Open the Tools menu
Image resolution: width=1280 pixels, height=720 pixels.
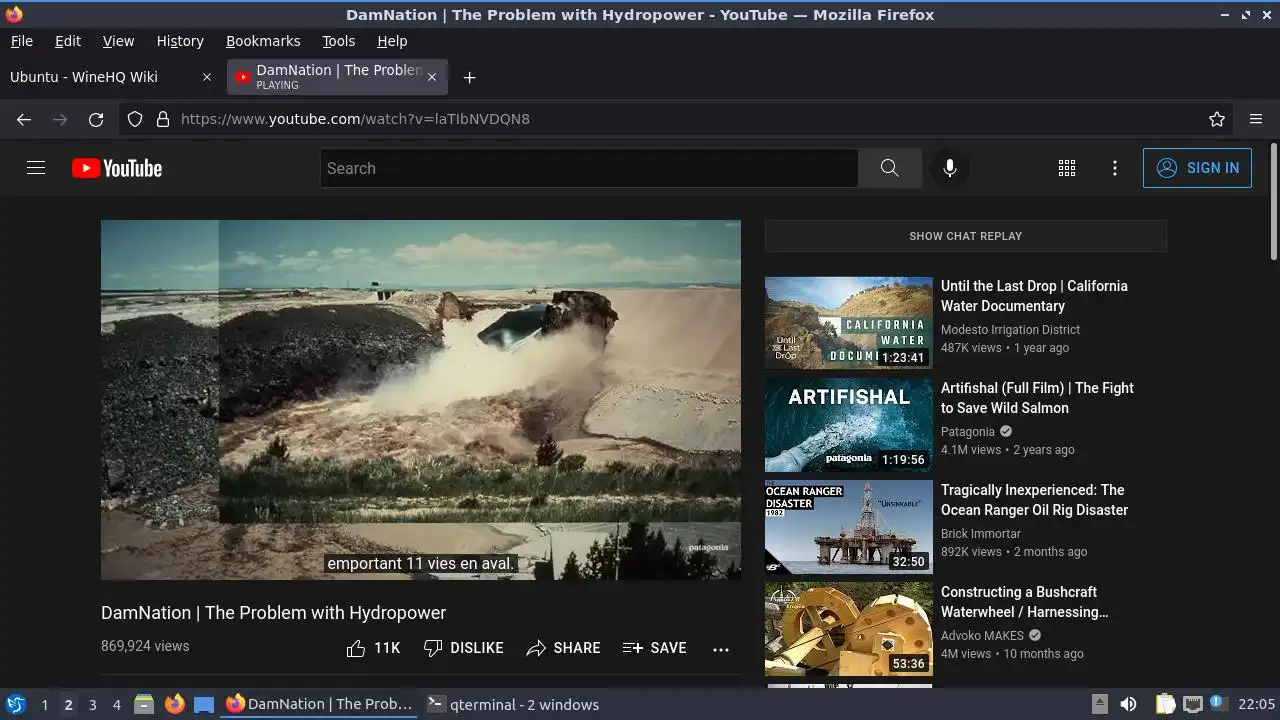coord(339,41)
